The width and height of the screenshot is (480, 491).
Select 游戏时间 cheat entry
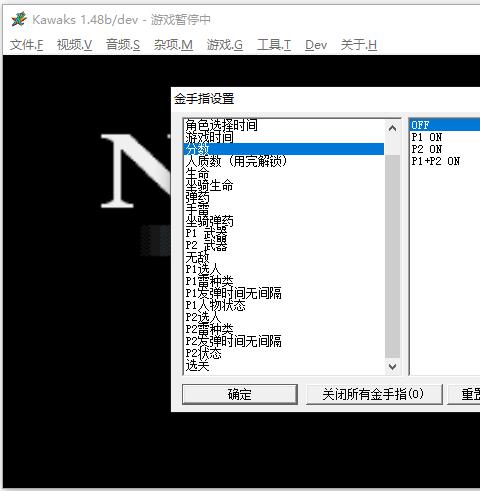[284, 137]
